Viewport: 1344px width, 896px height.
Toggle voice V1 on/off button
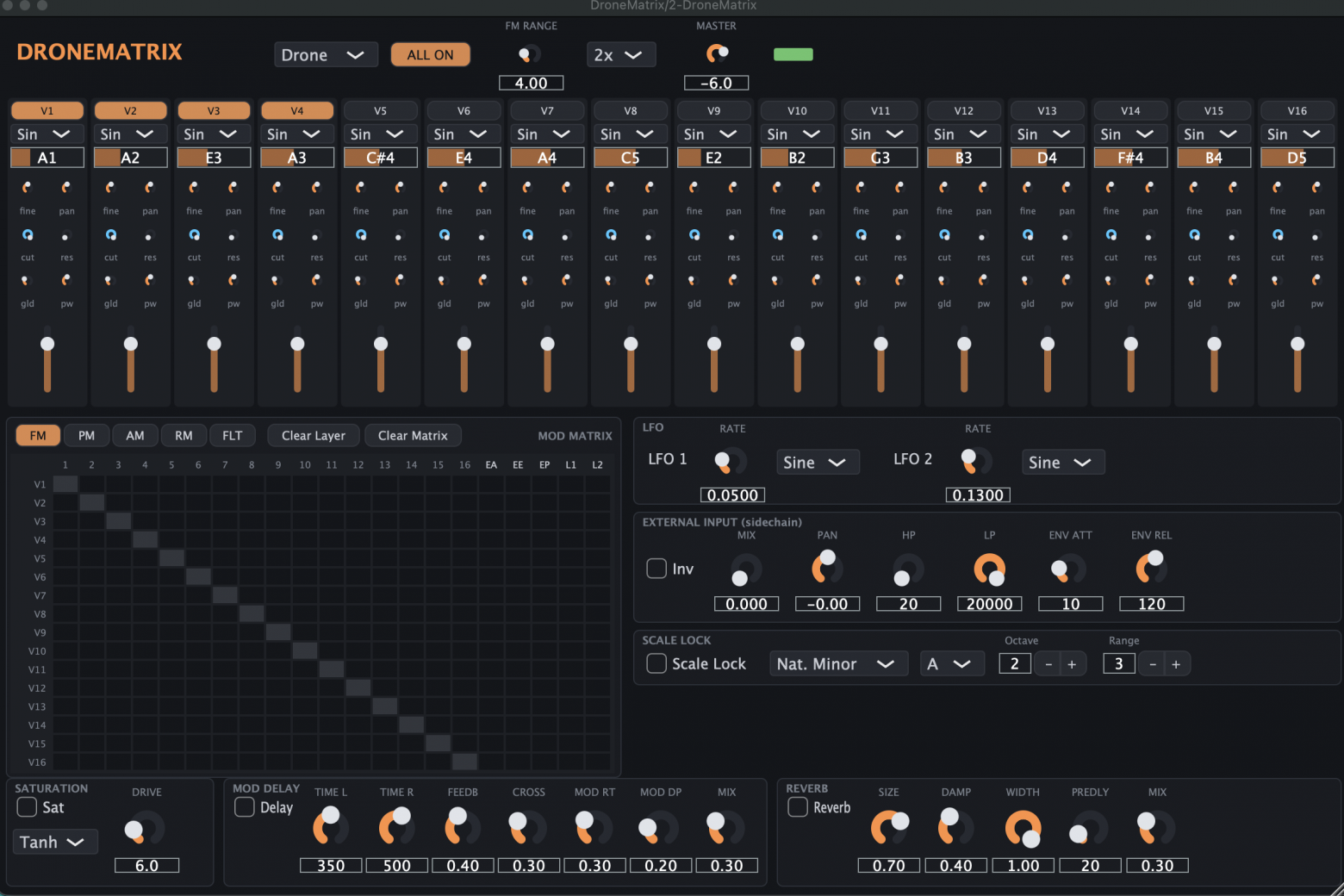click(x=47, y=110)
